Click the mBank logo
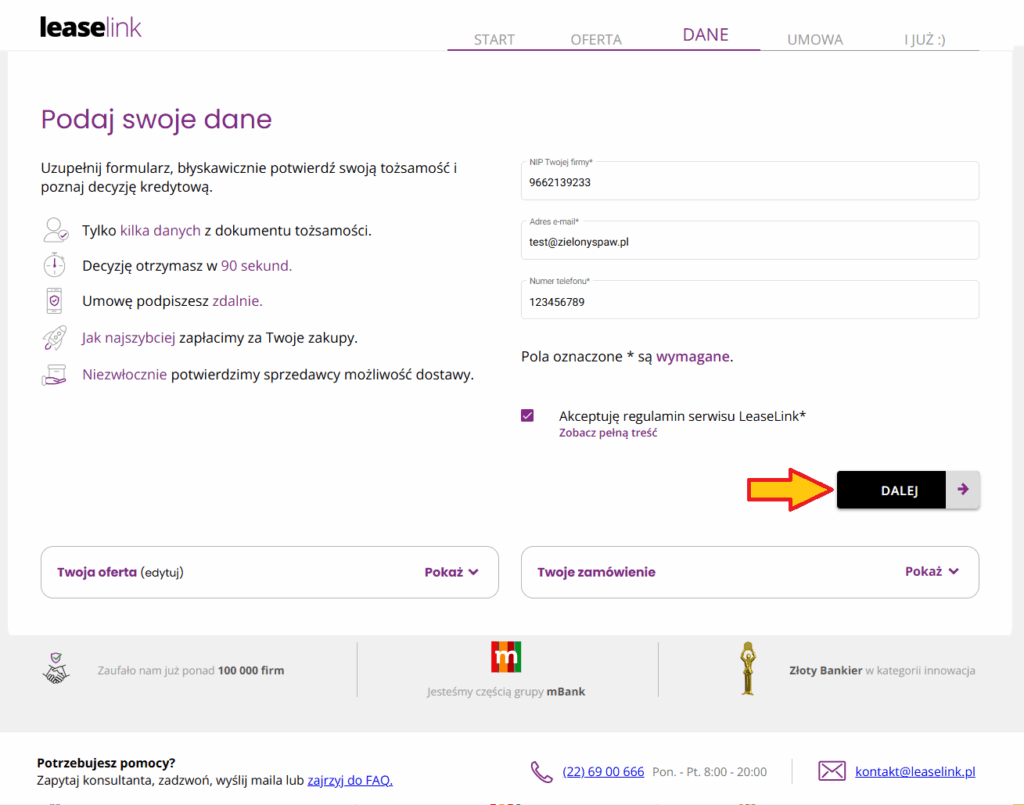The height and width of the screenshot is (805, 1024). pyautogui.click(x=507, y=657)
